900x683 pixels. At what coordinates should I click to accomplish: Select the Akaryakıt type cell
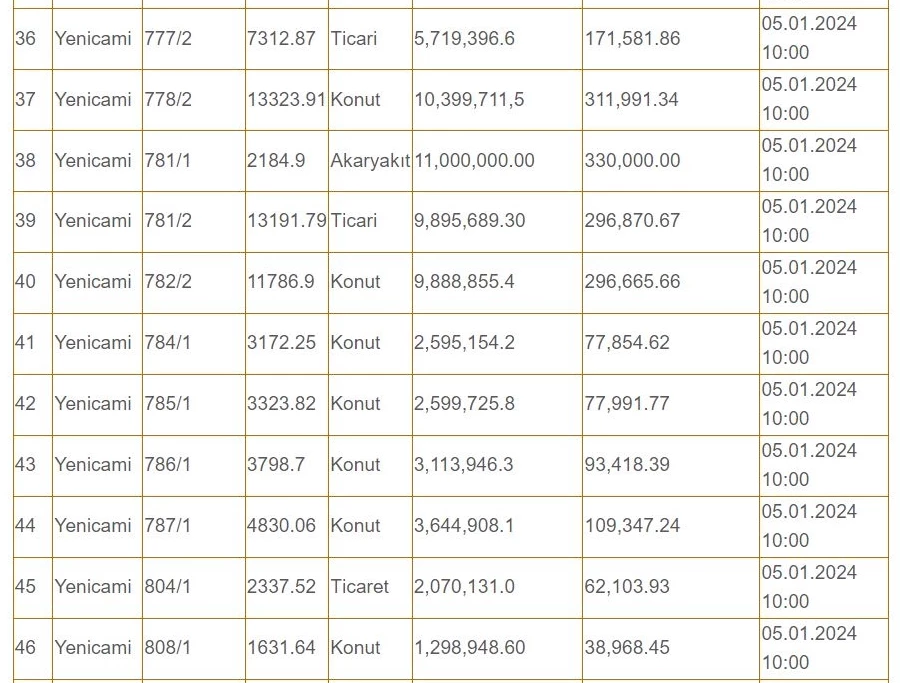[370, 161]
